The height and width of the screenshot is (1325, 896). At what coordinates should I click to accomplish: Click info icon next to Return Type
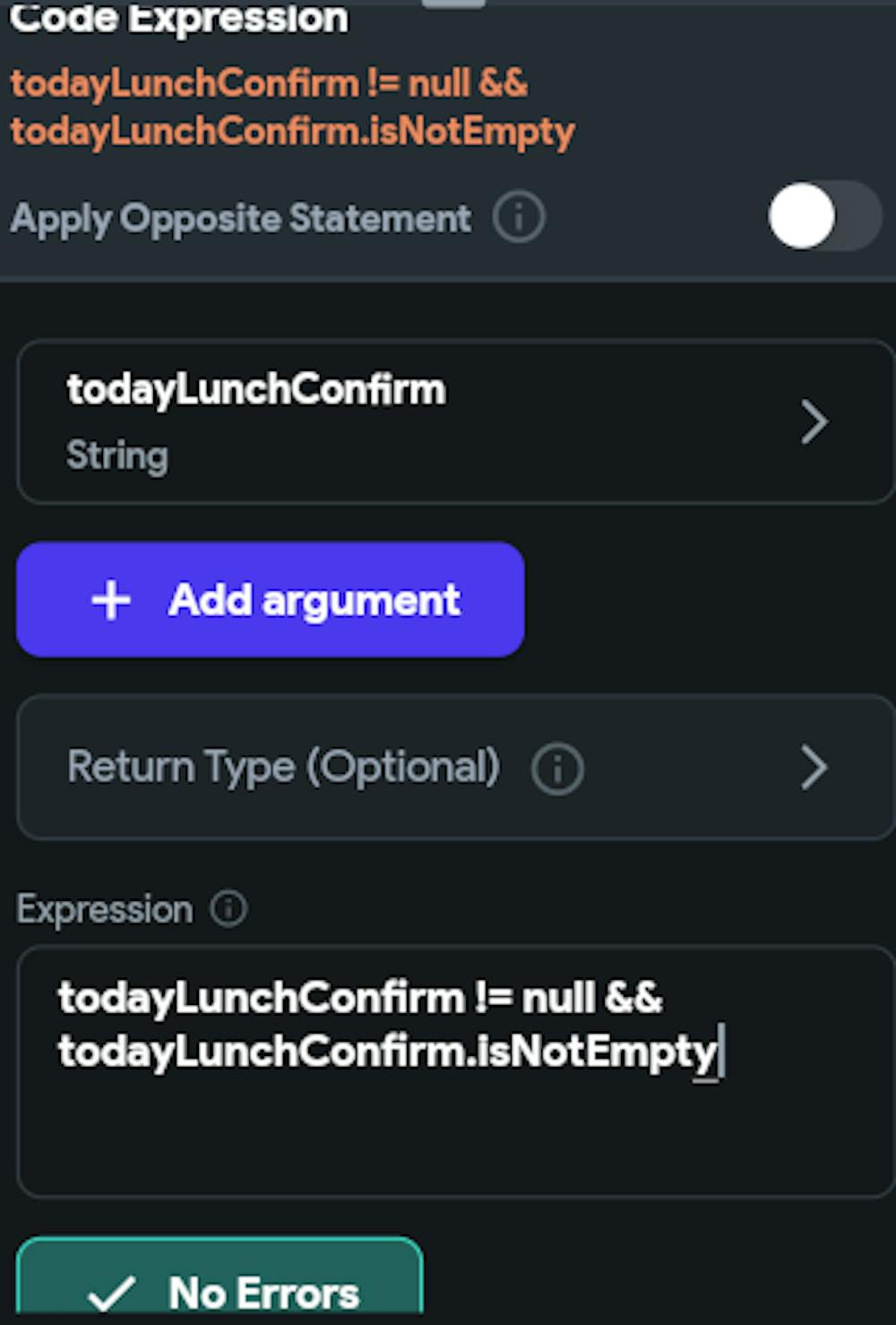coord(557,768)
